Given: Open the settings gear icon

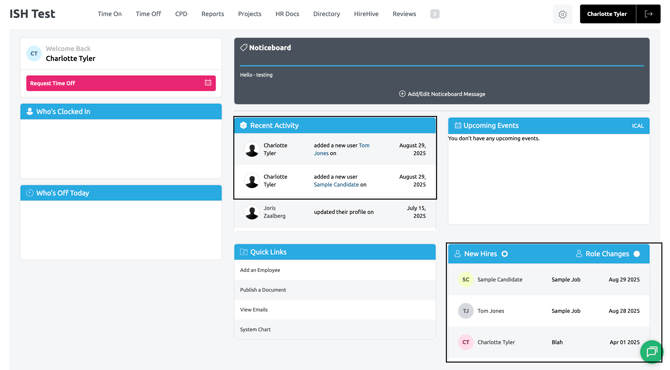Looking at the screenshot, I should point(562,14).
